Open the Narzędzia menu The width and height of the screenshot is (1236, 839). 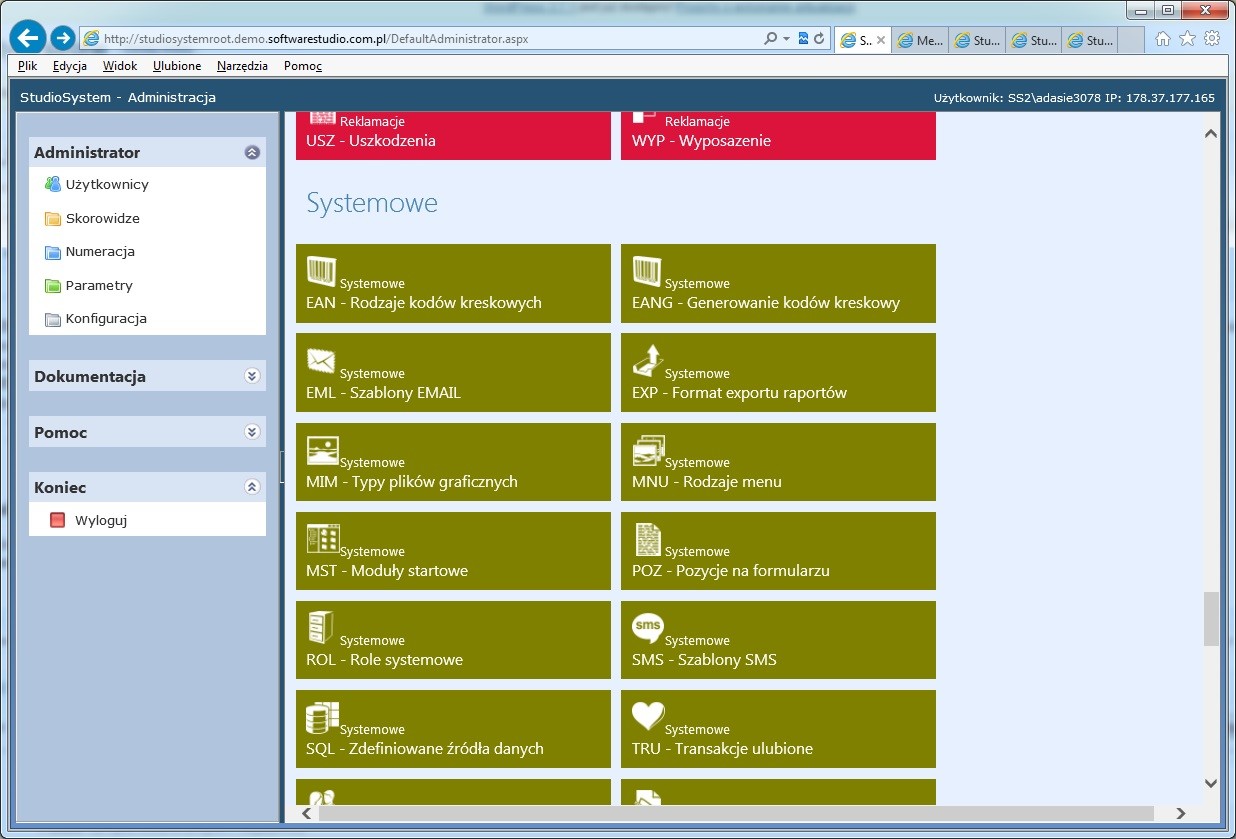(x=242, y=66)
